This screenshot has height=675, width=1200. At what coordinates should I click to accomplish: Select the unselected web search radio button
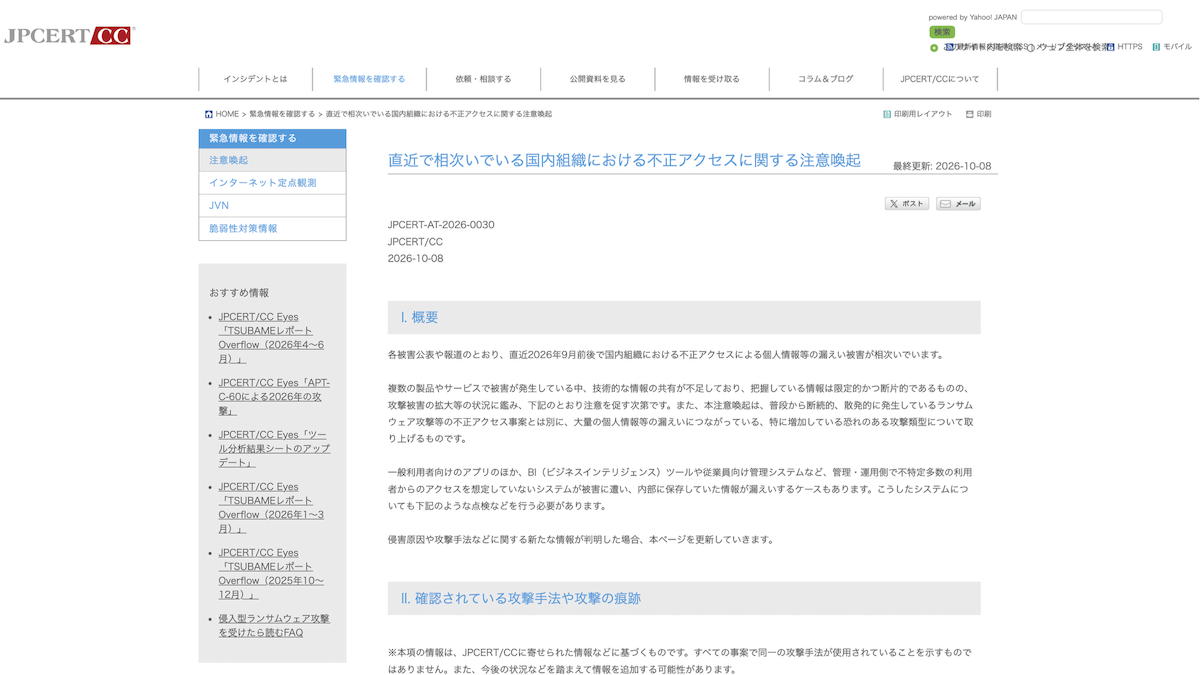(x=1031, y=48)
